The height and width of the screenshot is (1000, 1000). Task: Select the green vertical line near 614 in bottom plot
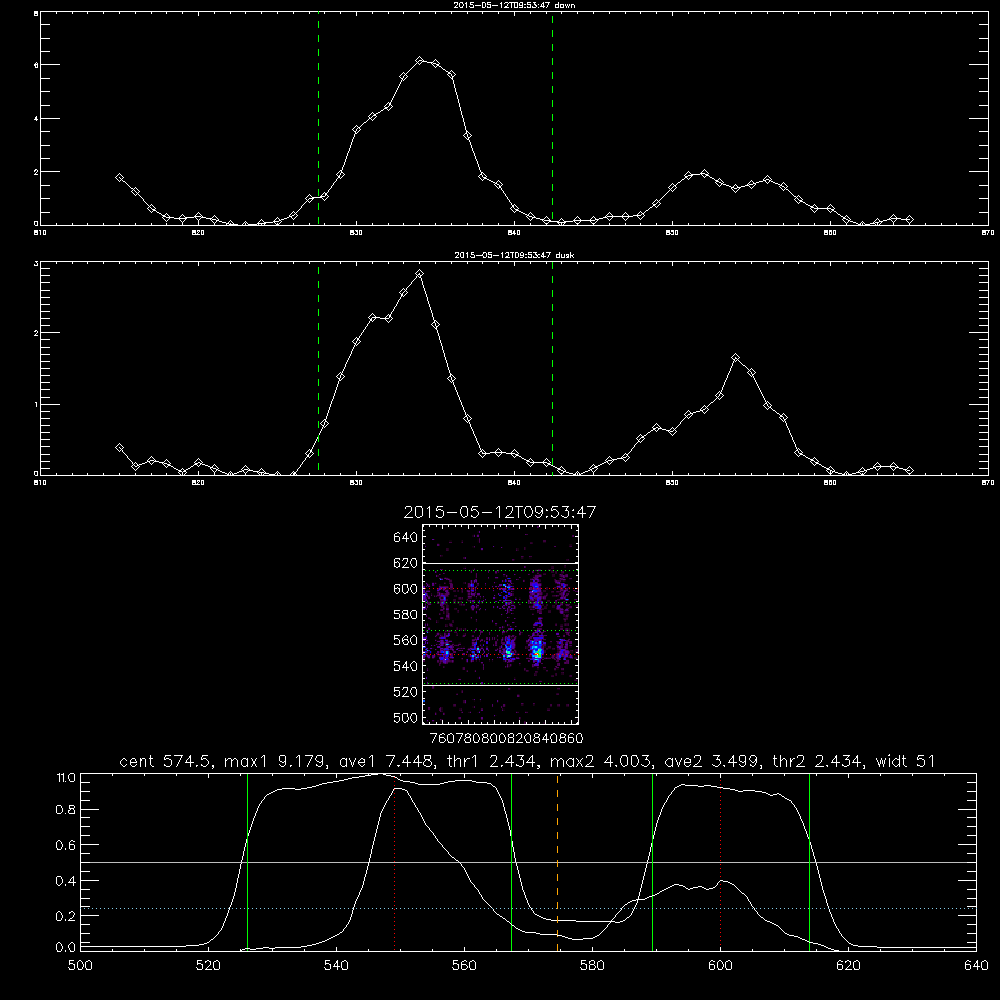tap(809, 862)
